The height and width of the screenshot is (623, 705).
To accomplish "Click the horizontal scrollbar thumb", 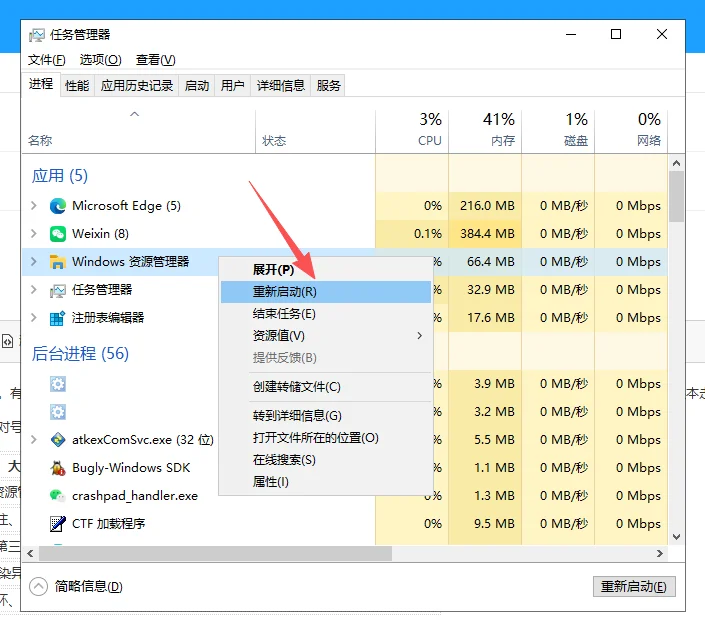I will tap(215, 553).
